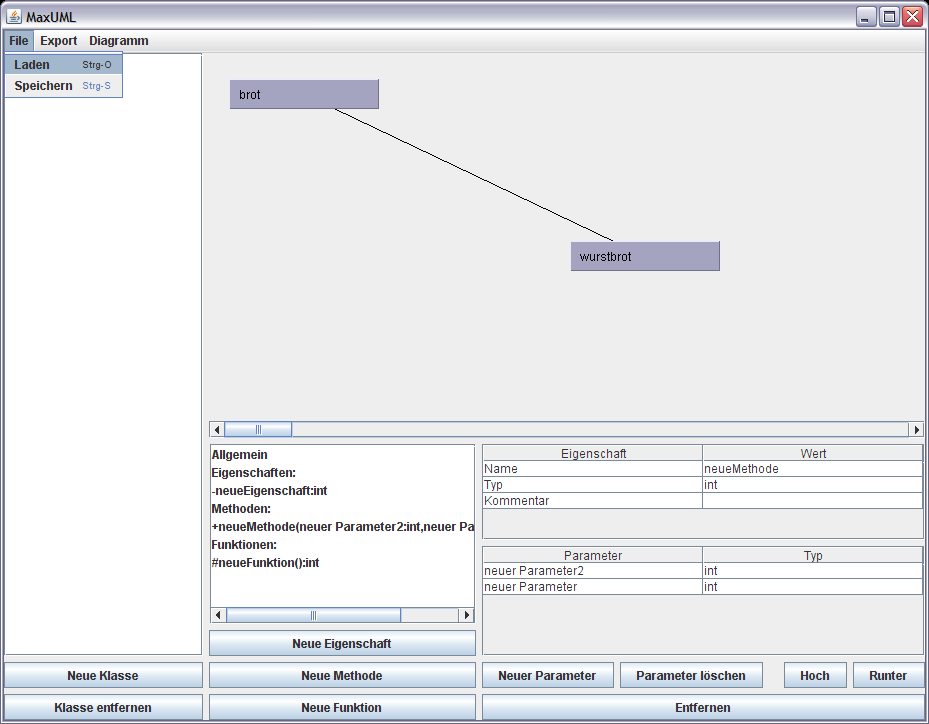Move item down with Runter button

click(888, 676)
